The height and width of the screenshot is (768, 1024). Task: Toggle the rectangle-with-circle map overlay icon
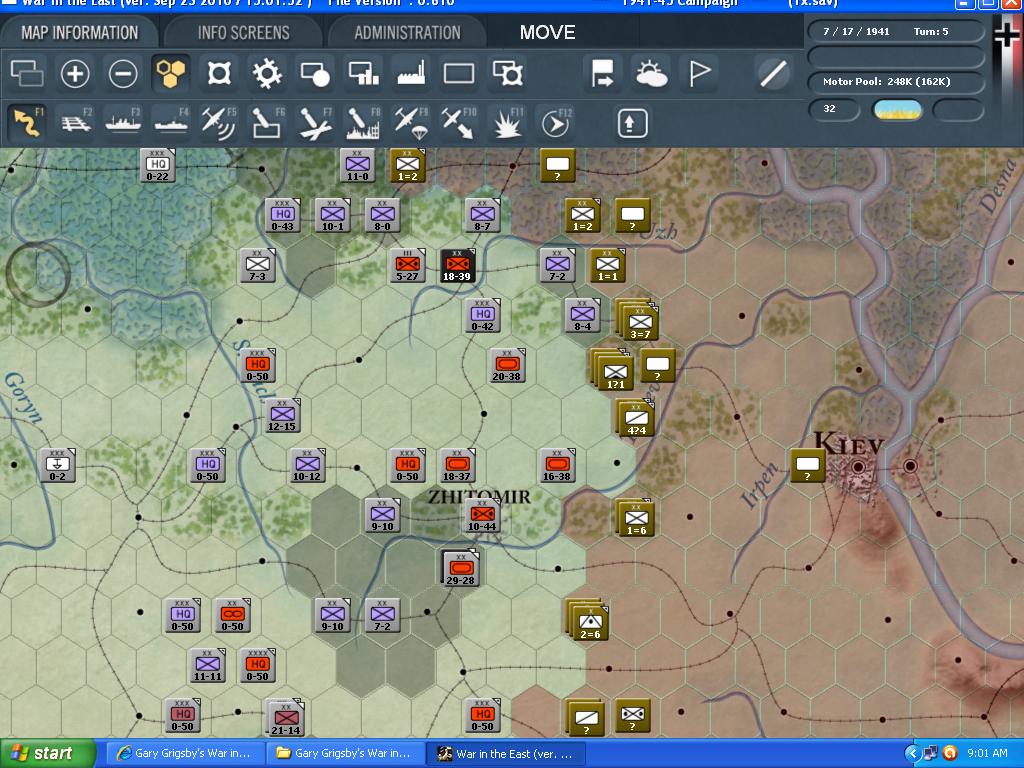point(315,73)
